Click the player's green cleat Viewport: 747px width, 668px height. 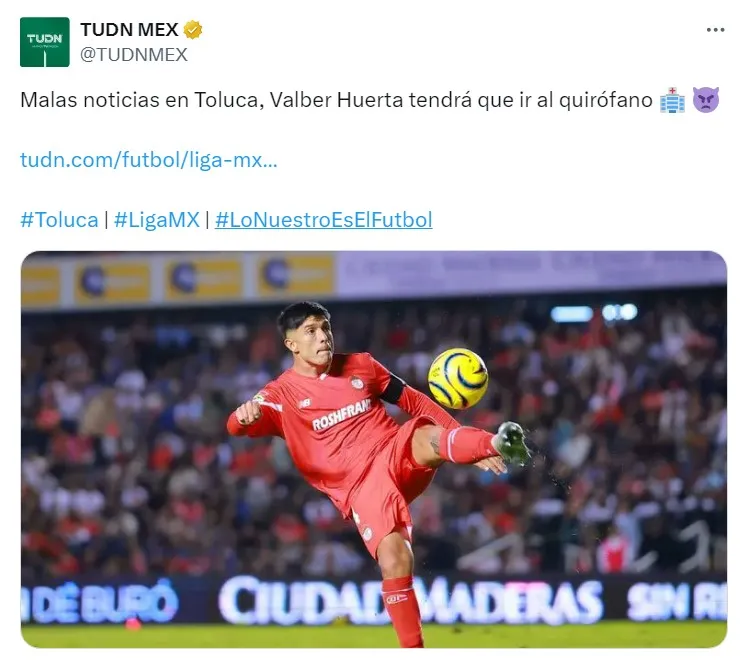pyautogui.click(x=511, y=443)
